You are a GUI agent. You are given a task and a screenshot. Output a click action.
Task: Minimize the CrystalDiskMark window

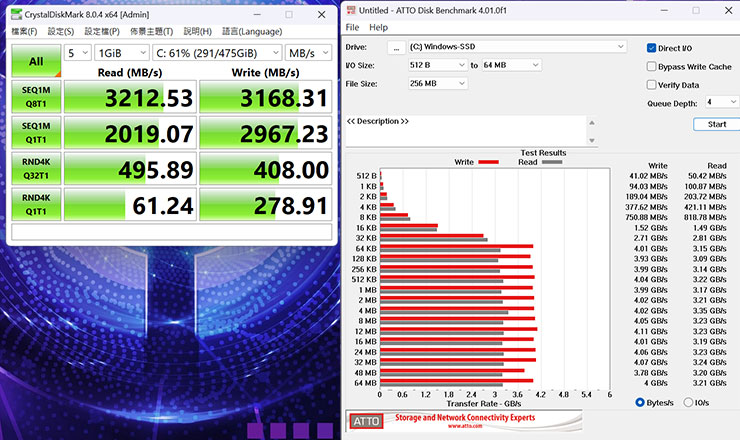[x=257, y=15]
